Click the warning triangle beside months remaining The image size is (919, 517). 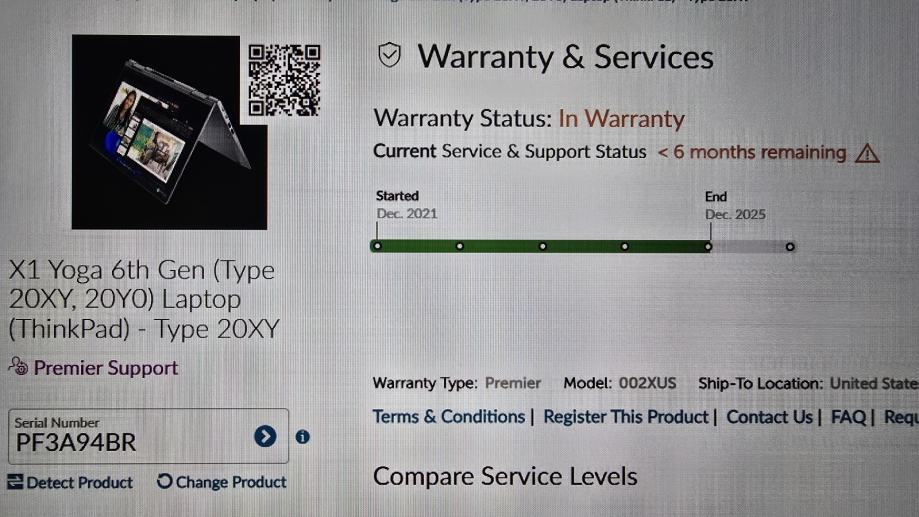point(867,154)
